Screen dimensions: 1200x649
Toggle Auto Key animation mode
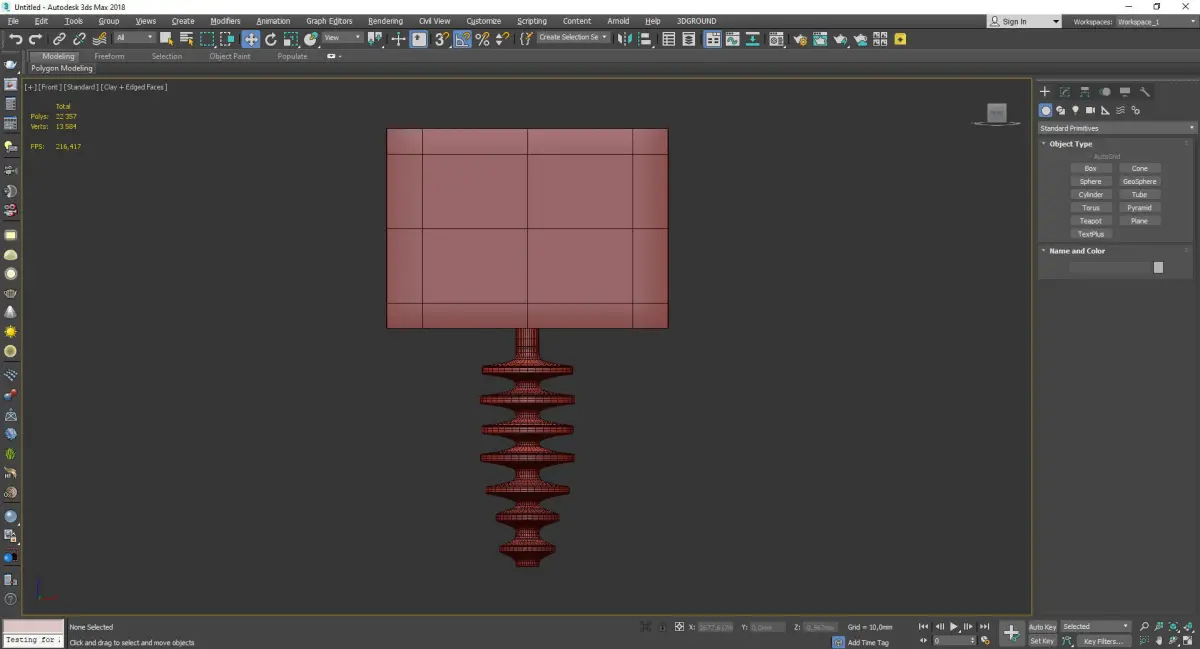tap(1043, 627)
